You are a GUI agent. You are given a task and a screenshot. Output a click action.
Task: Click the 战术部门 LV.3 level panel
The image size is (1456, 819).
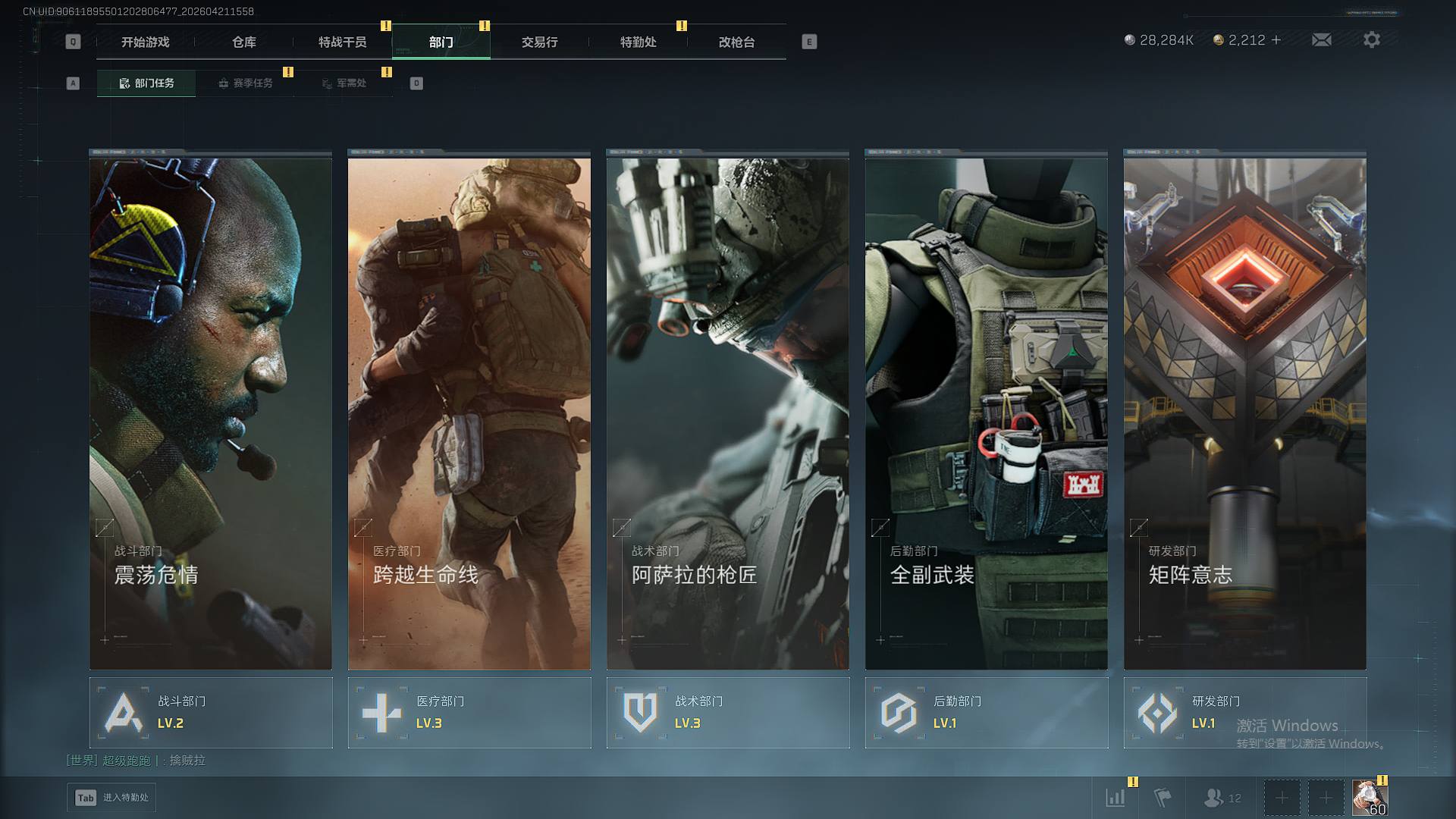pos(727,712)
